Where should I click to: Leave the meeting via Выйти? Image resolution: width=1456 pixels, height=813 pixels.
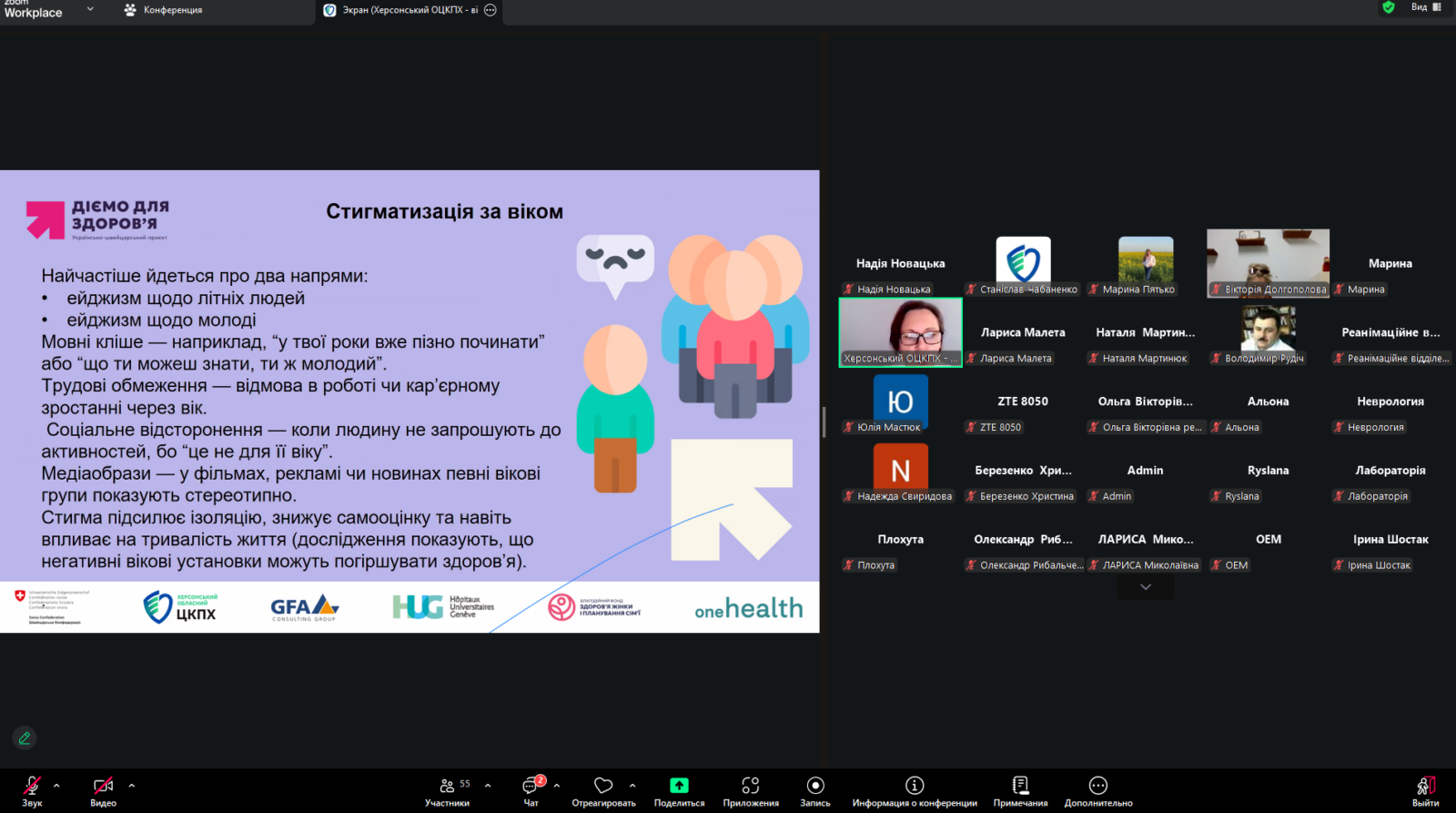click(1425, 788)
